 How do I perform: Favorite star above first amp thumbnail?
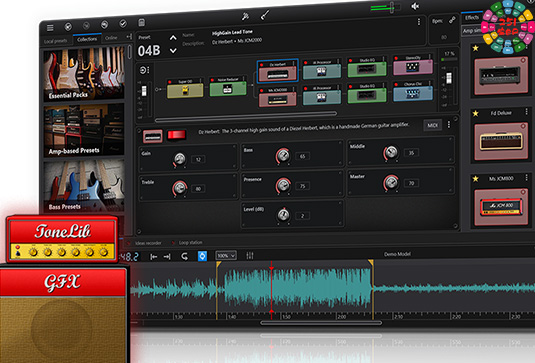(x=475, y=48)
